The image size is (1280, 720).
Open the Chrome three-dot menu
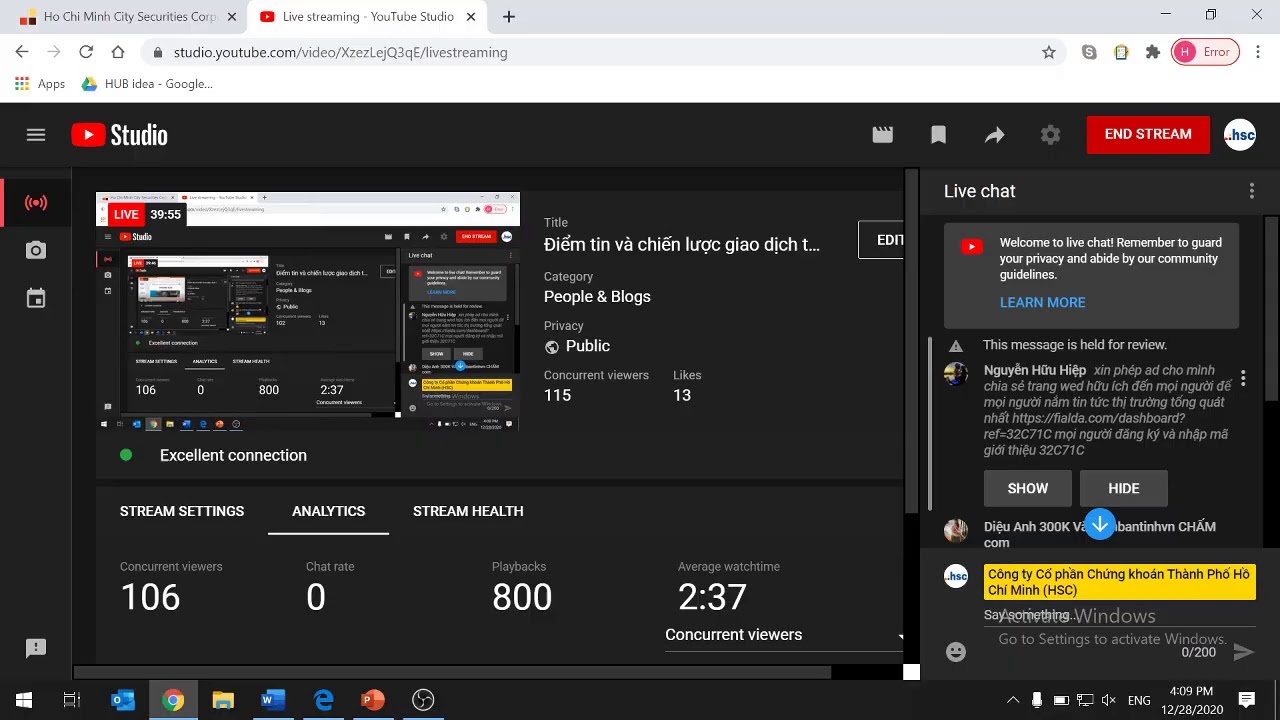1258,52
